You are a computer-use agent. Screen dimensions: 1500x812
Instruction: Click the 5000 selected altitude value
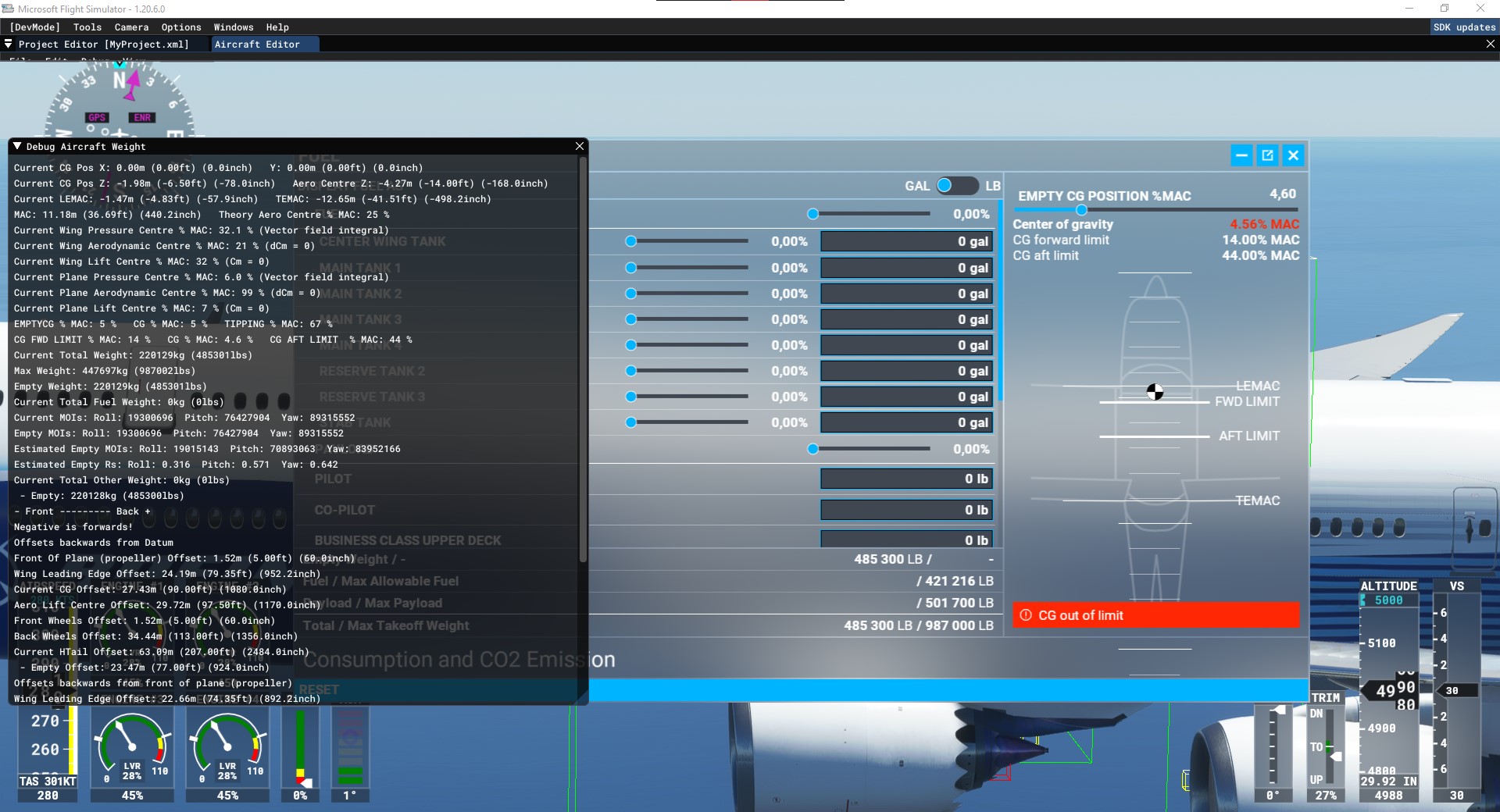(1388, 600)
